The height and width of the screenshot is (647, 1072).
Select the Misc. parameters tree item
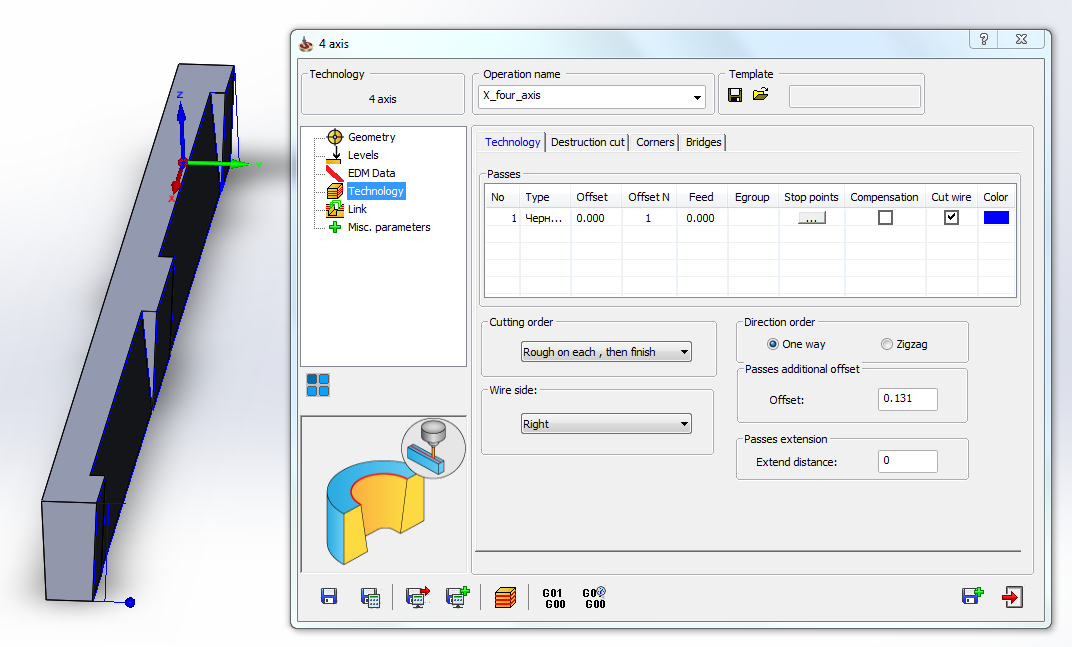click(389, 227)
